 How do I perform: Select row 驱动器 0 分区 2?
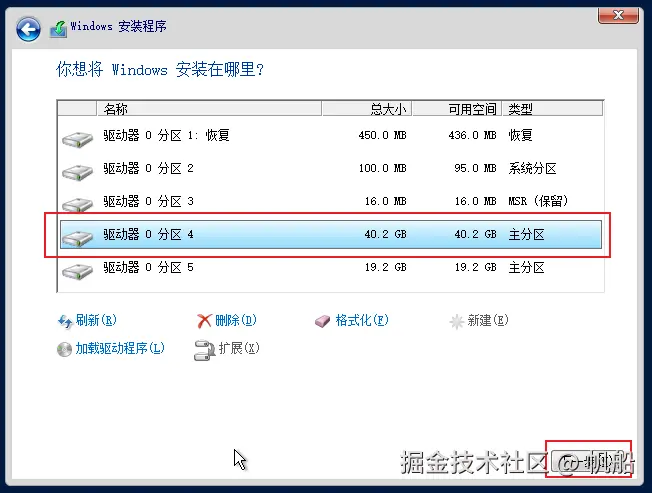pos(331,168)
